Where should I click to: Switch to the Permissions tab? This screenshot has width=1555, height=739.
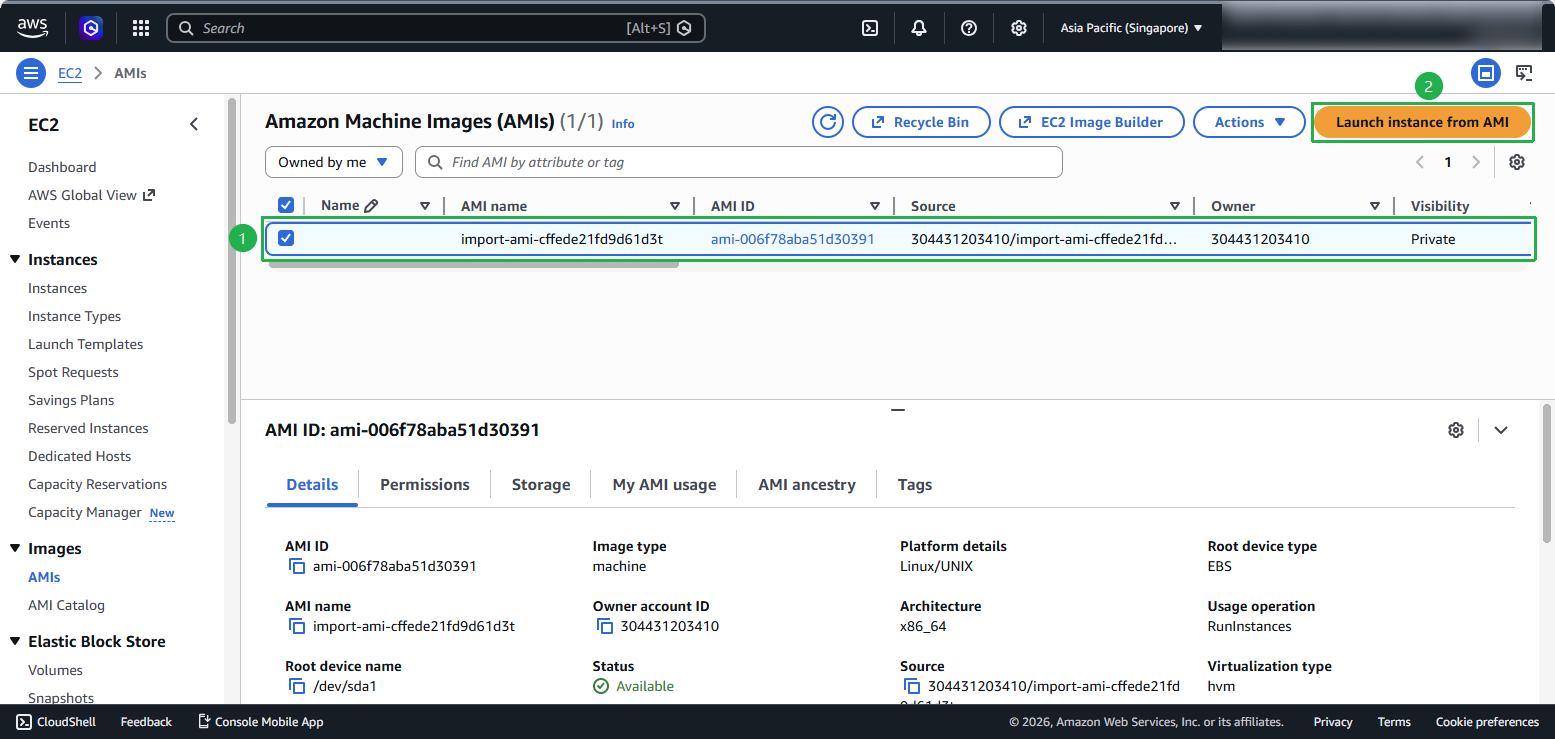pos(425,484)
